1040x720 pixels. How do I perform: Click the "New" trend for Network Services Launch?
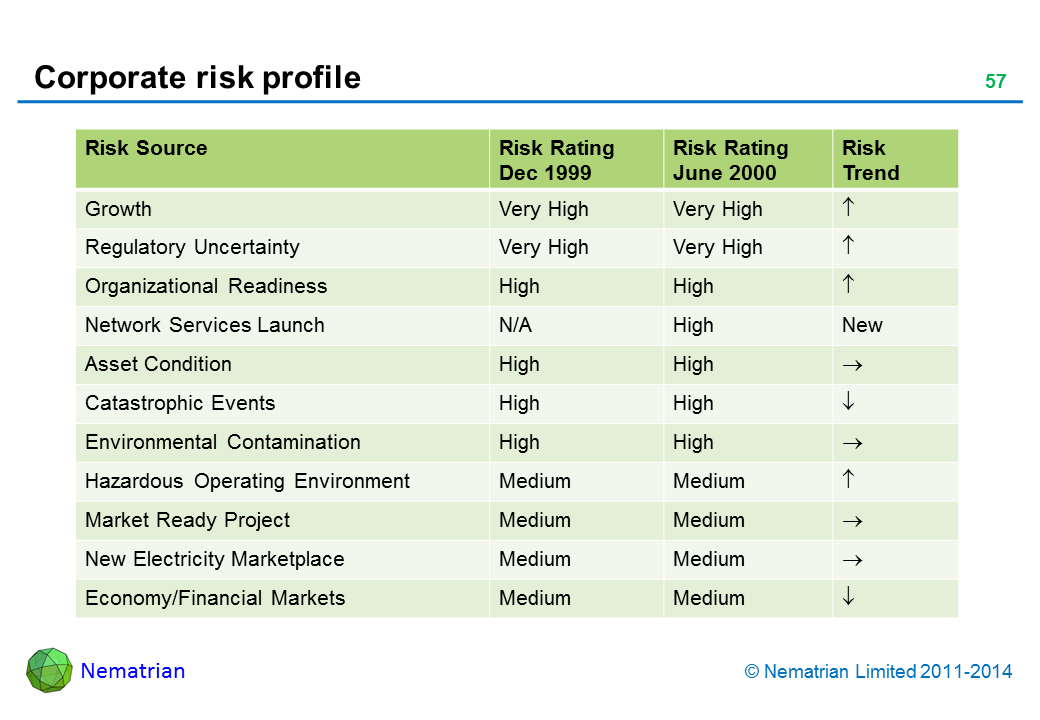[x=862, y=325]
